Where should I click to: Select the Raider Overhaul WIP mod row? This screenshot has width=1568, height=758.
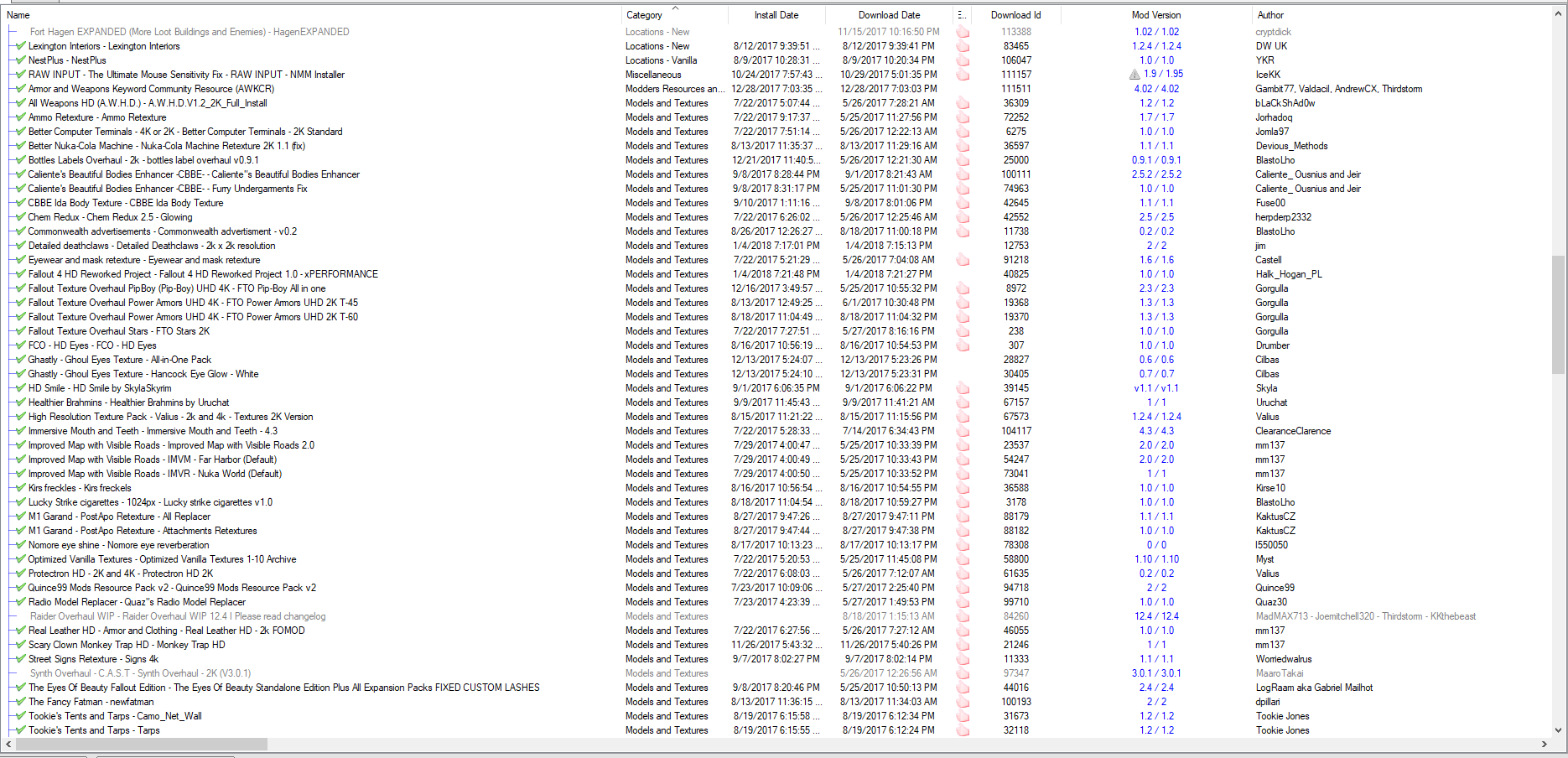776,616
